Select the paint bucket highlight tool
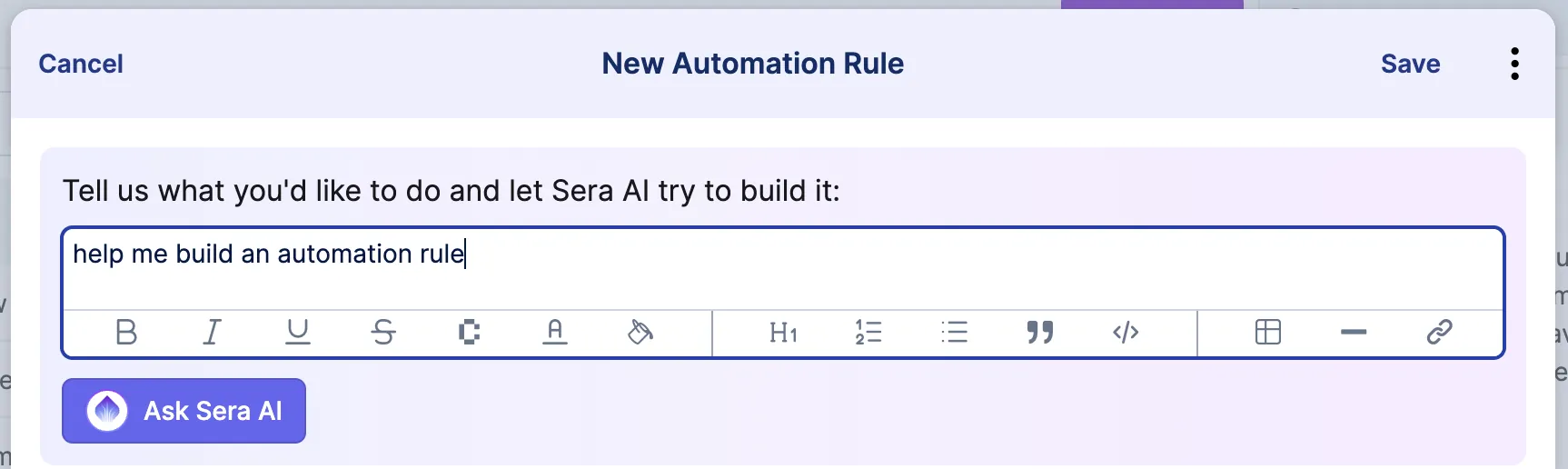Screen dimensions: 1568x469 coord(640,333)
